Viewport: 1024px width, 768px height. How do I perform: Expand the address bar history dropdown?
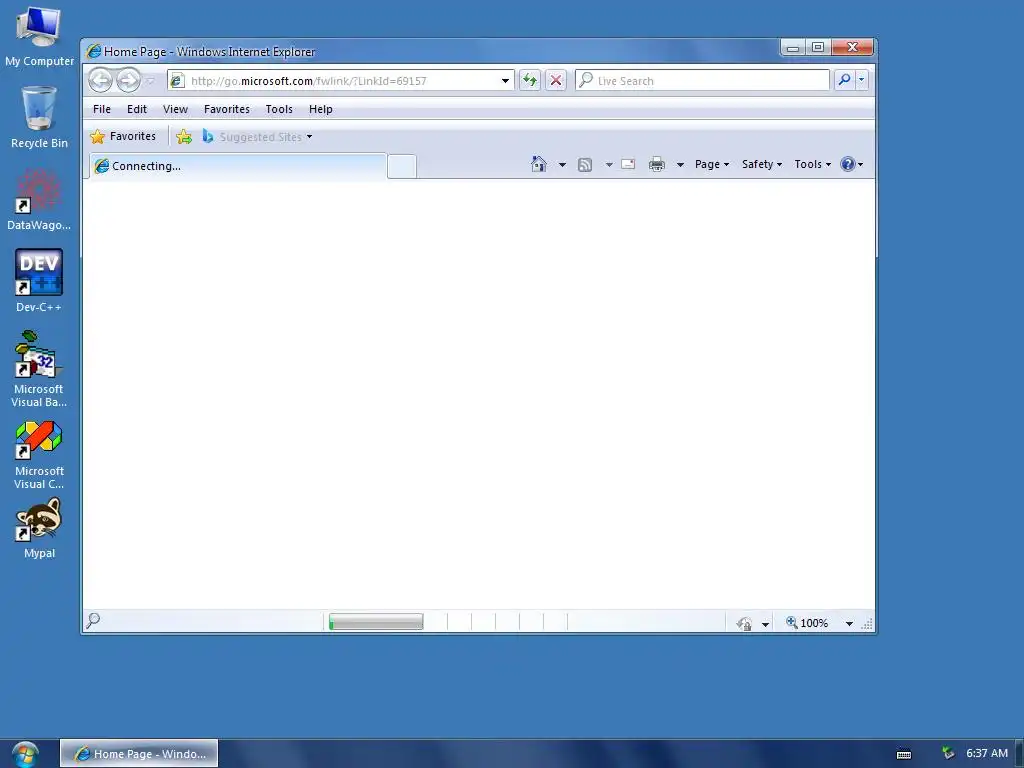click(x=505, y=81)
